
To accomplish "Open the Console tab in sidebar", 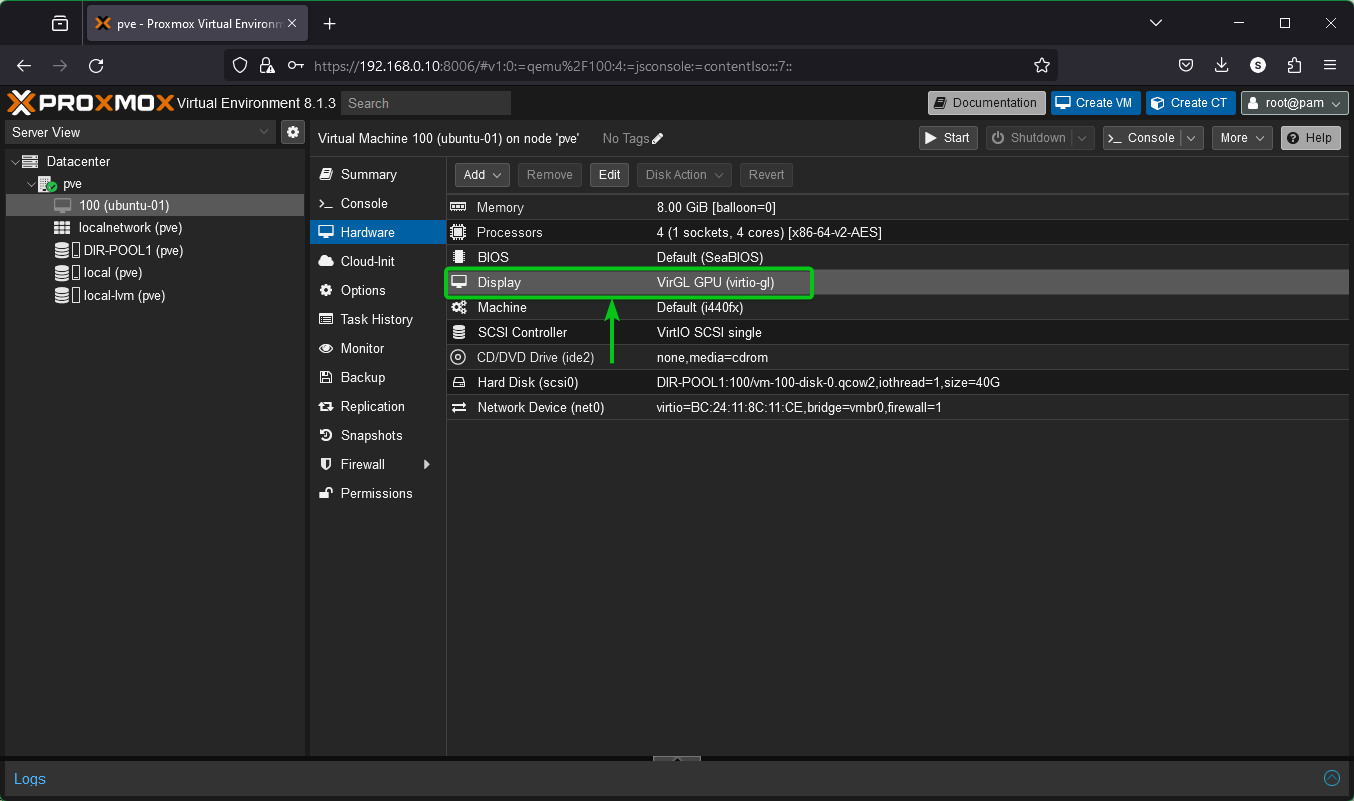I will (x=377, y=203).
